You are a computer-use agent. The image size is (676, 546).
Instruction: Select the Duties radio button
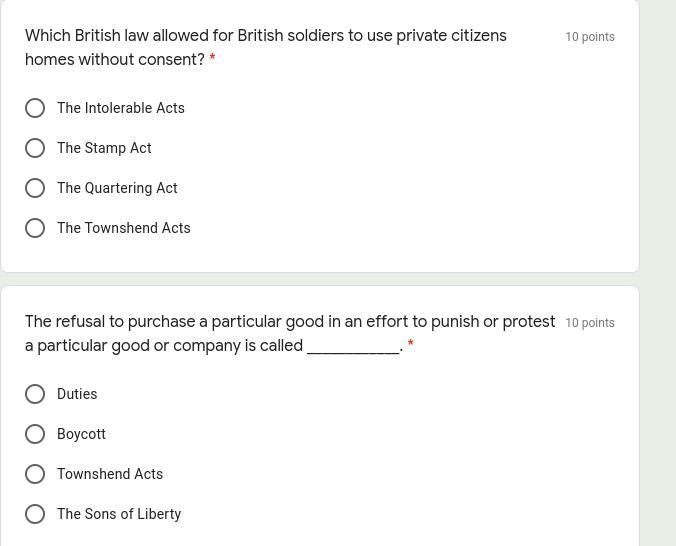pyautogui.click(x=35, y=394)
